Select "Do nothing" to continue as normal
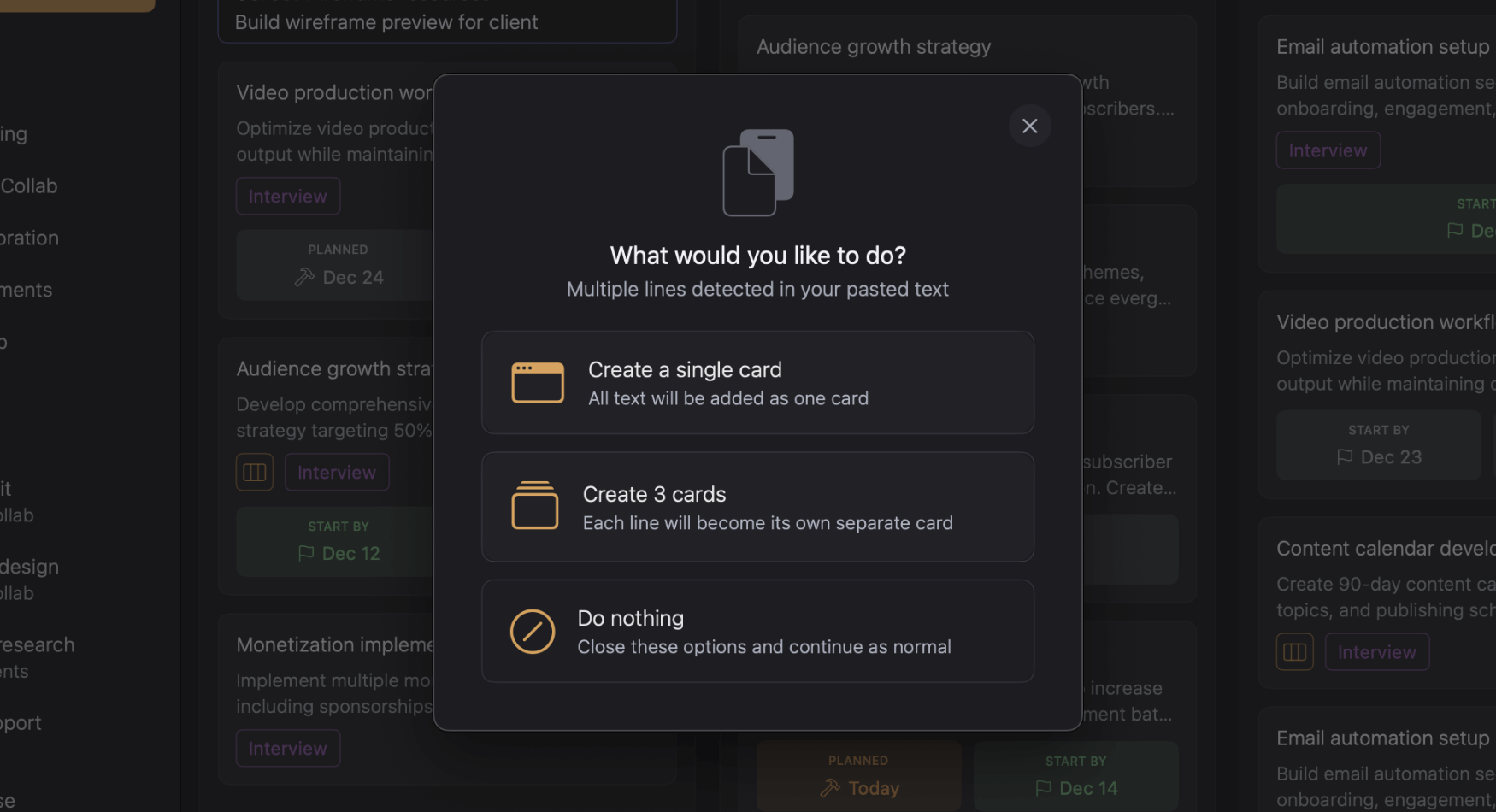 point(757,631)
